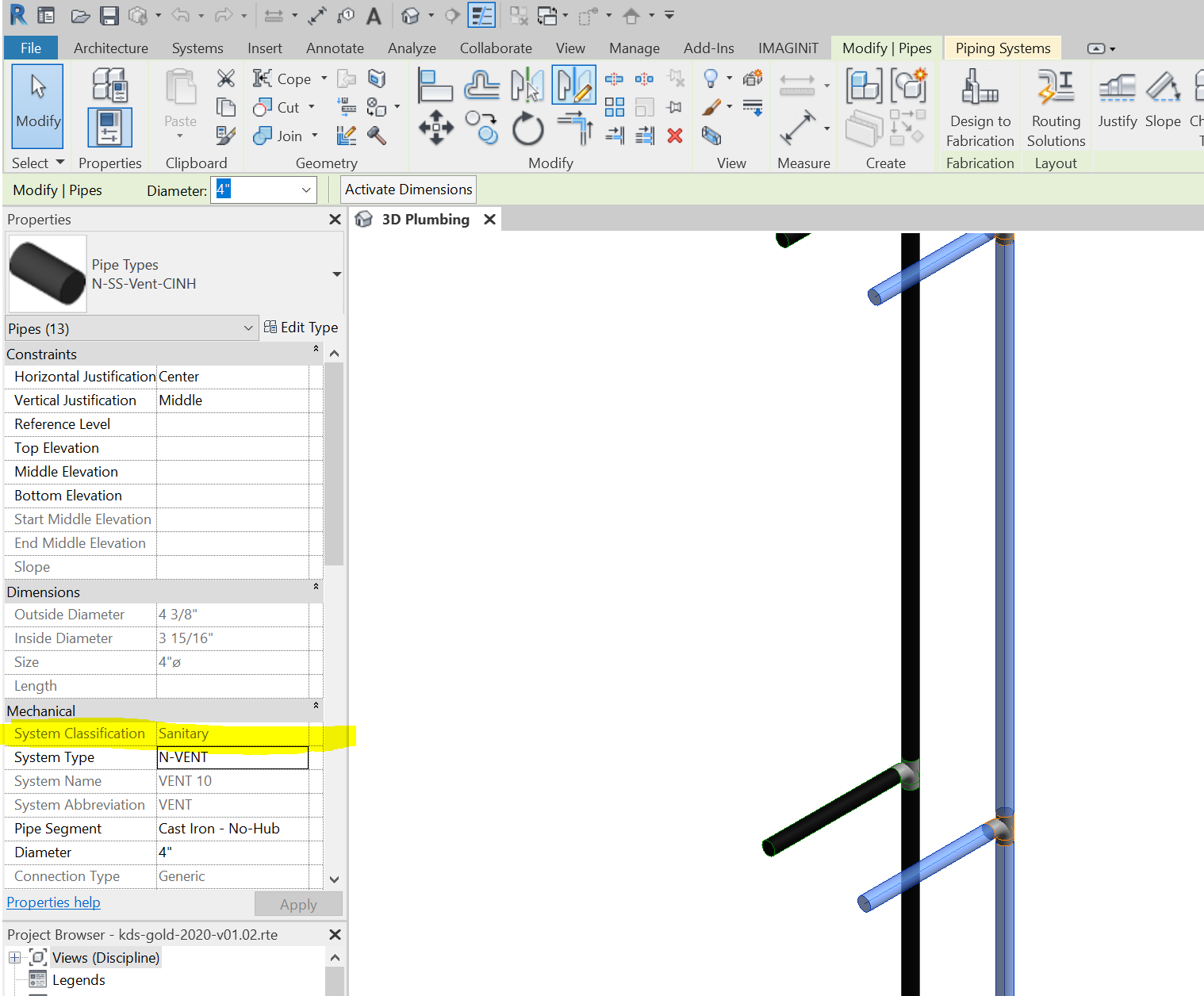The image size is (1204, 996).
Task: Click the Apply button in Properties palette
Action: (x=298, y=904)
